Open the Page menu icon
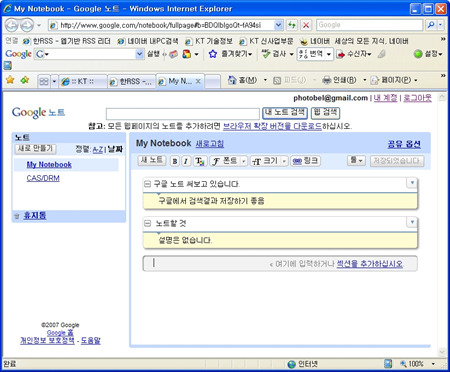 click(x=375, y=80)
